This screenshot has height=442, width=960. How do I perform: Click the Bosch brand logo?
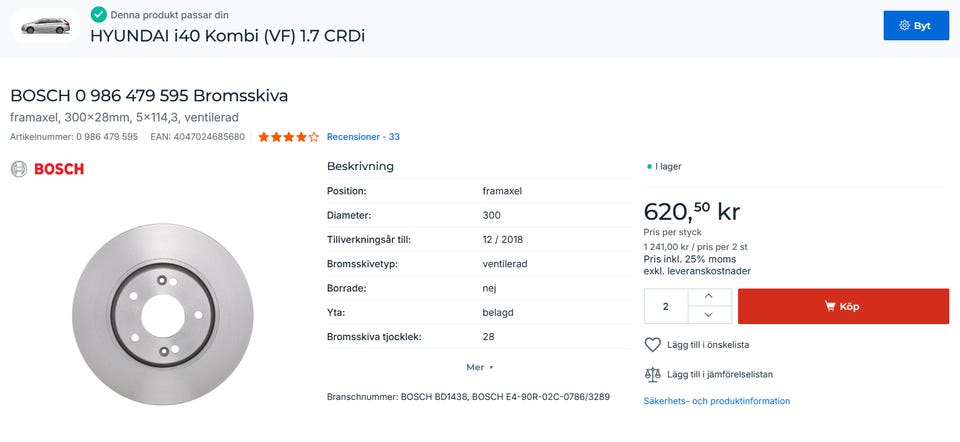click(x=47, y=169)
